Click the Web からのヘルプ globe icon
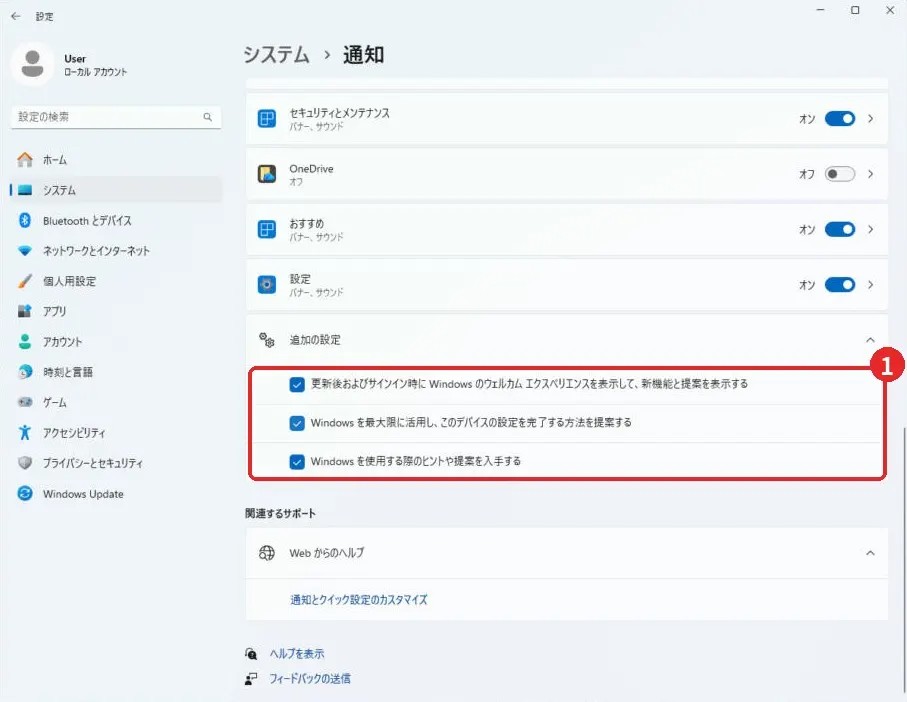The image size is (907, 702). tap(267, 553)
